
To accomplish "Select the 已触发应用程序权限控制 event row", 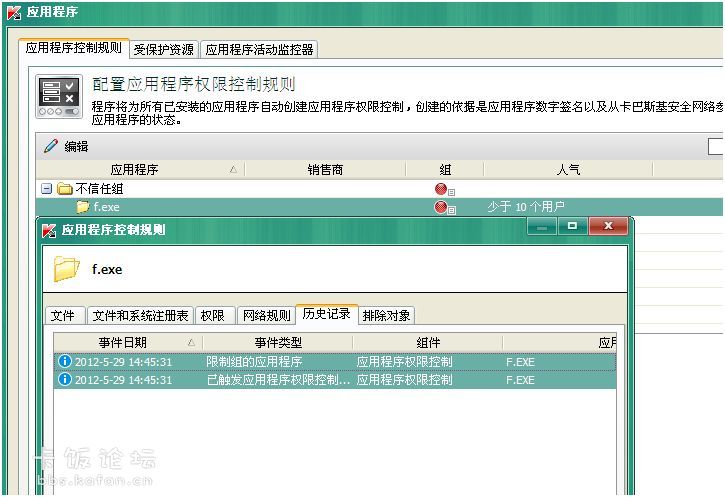I will [335, 380].
